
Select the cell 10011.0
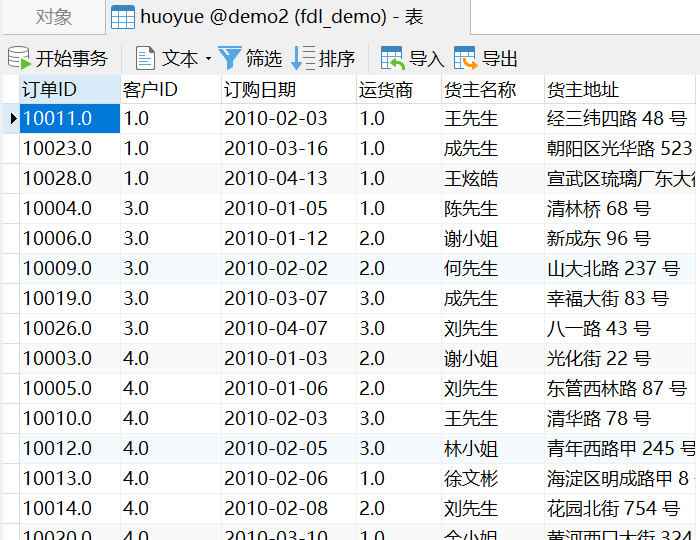click(x=70, y=119)
